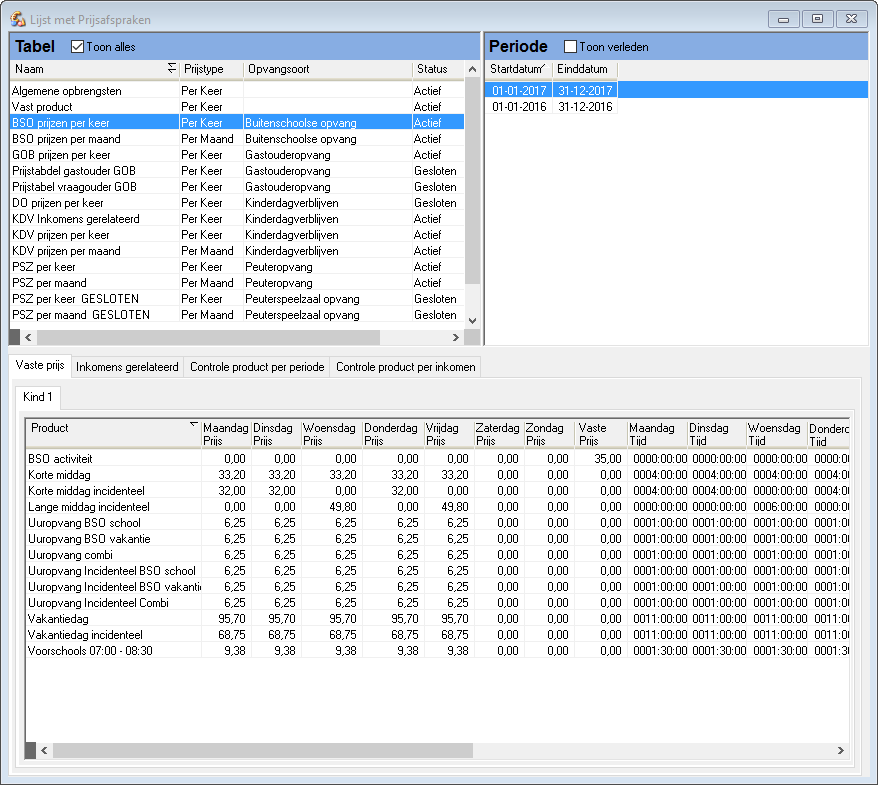Image resolution: width=878 pixels, height=785 pixels.
Task: Click the sort indicator in Naam column header
Action: [171, 69]
